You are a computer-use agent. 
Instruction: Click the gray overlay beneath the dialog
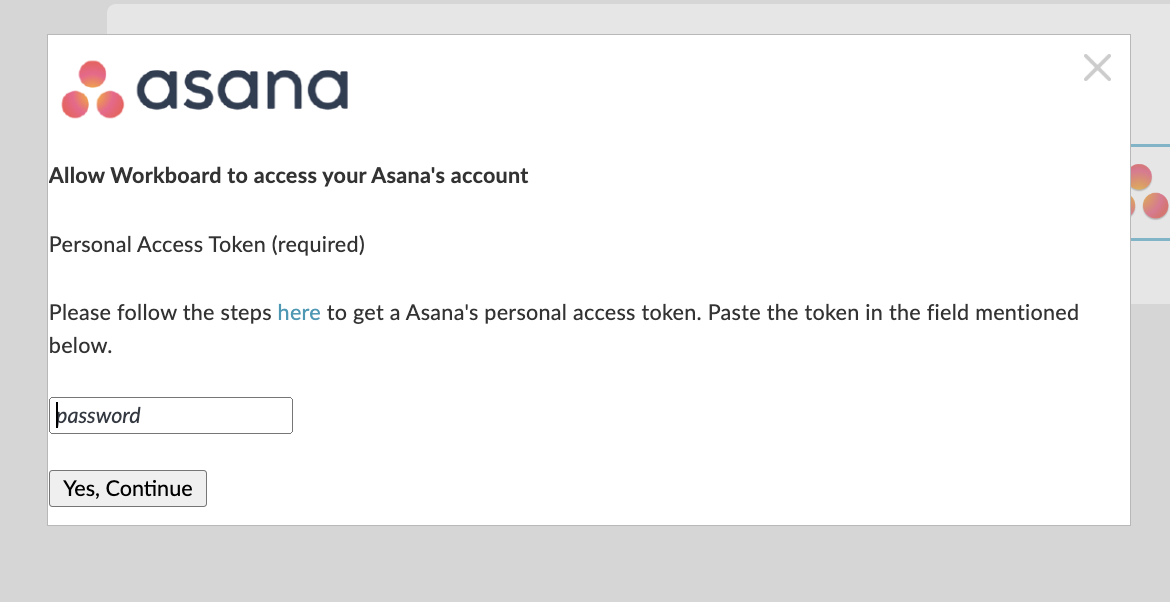click(x=585, y=564)
